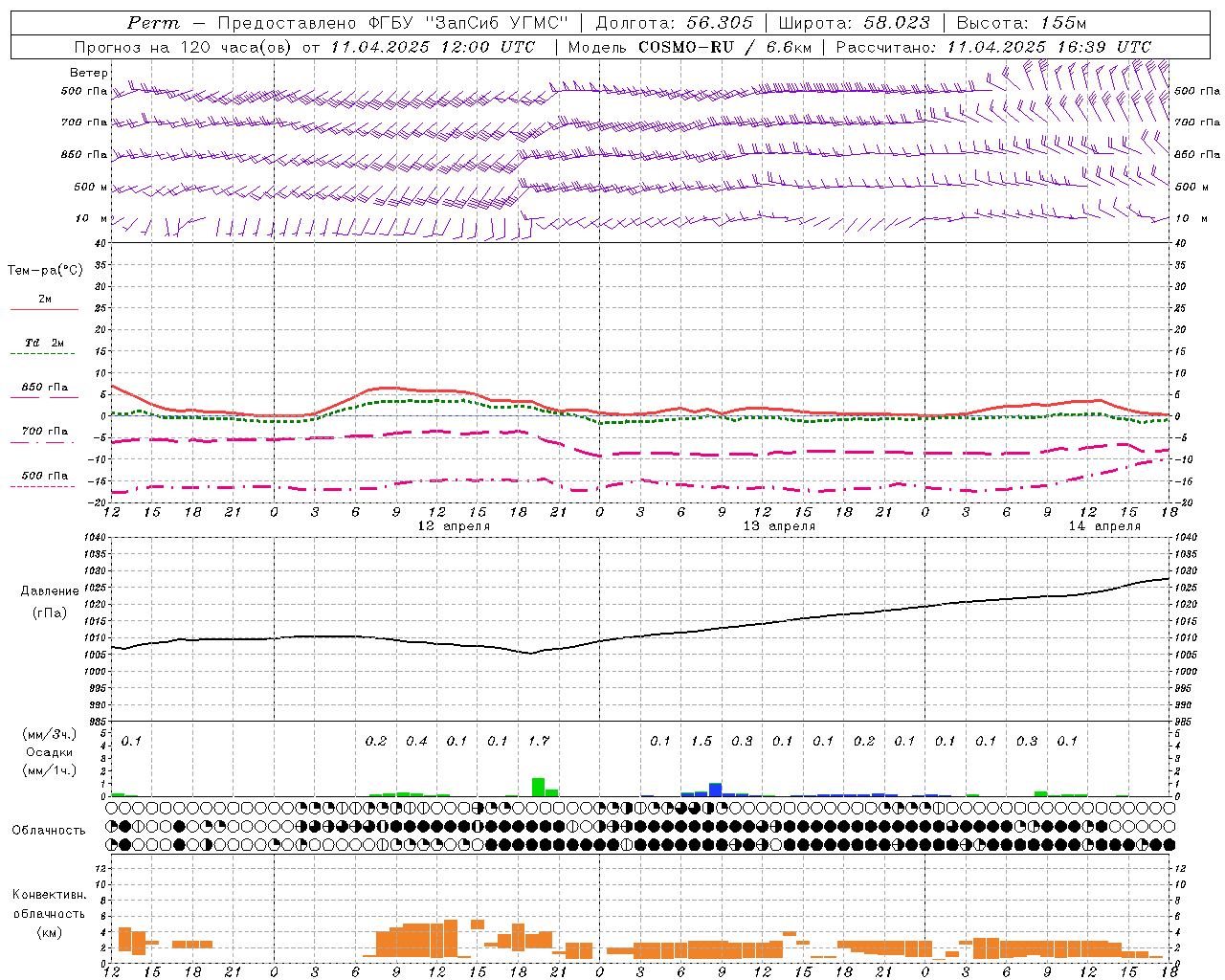
Task: Select the "Долгота: 56.305" header field
Action: (x=674, y=23)
